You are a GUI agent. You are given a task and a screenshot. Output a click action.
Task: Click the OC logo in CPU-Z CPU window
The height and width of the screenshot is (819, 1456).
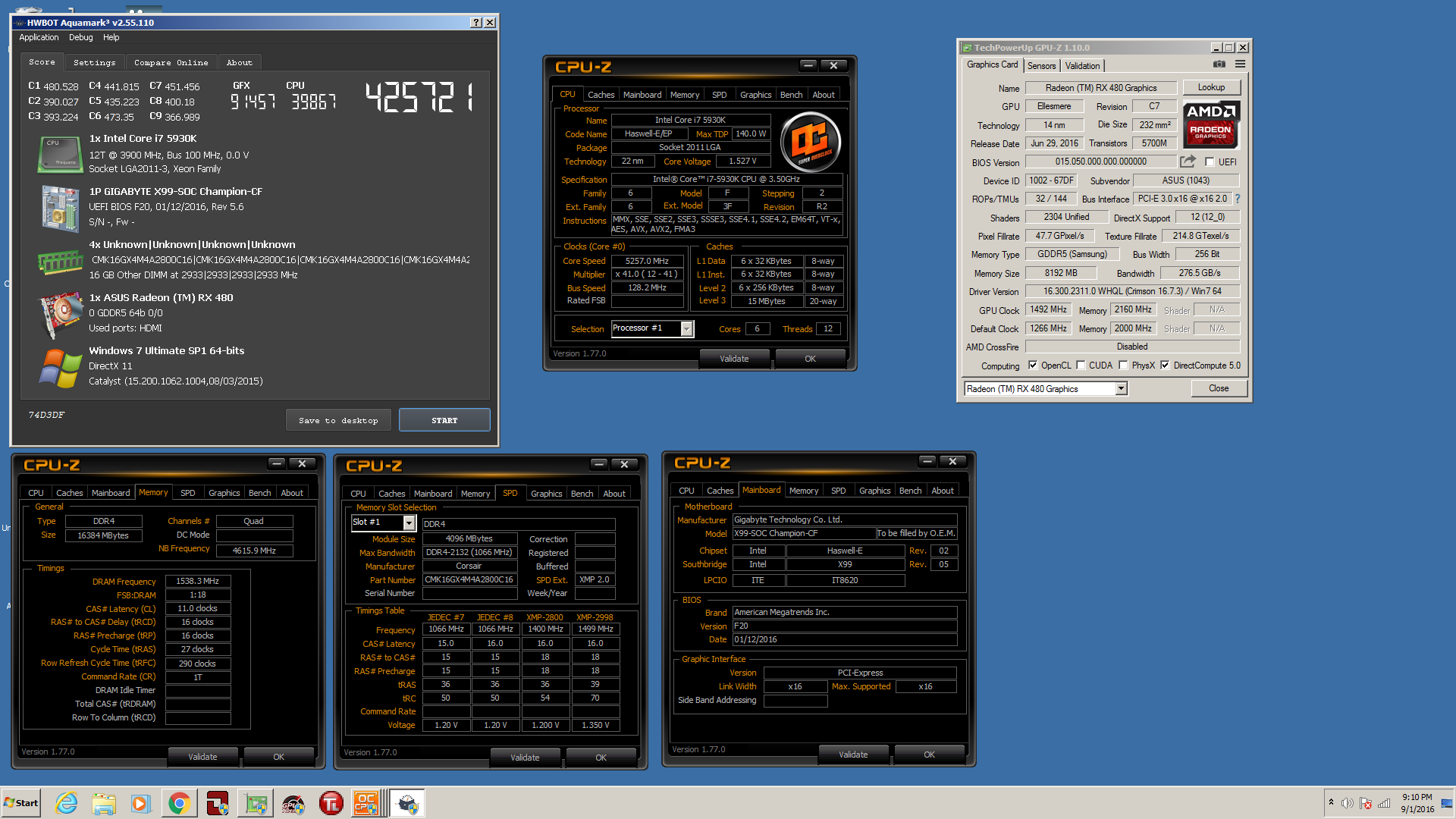coord(811,141)
